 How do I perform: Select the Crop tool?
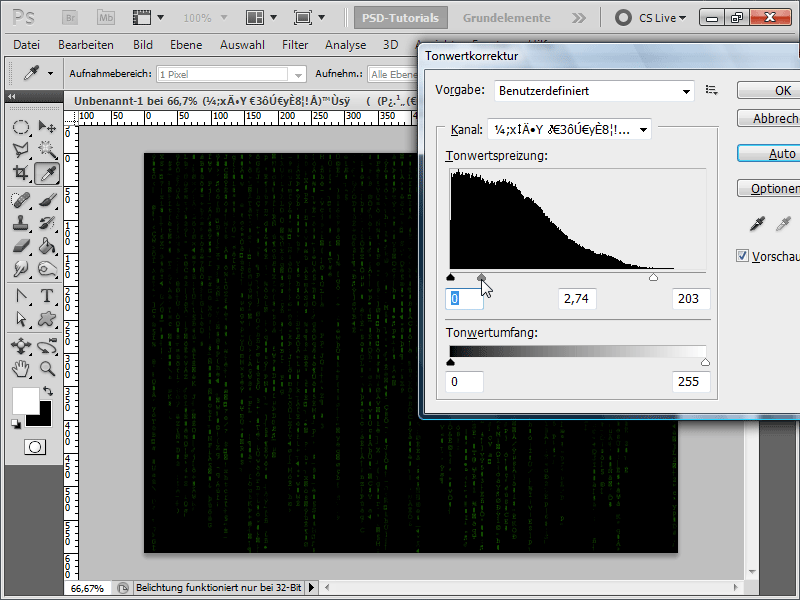coord(20,173)
